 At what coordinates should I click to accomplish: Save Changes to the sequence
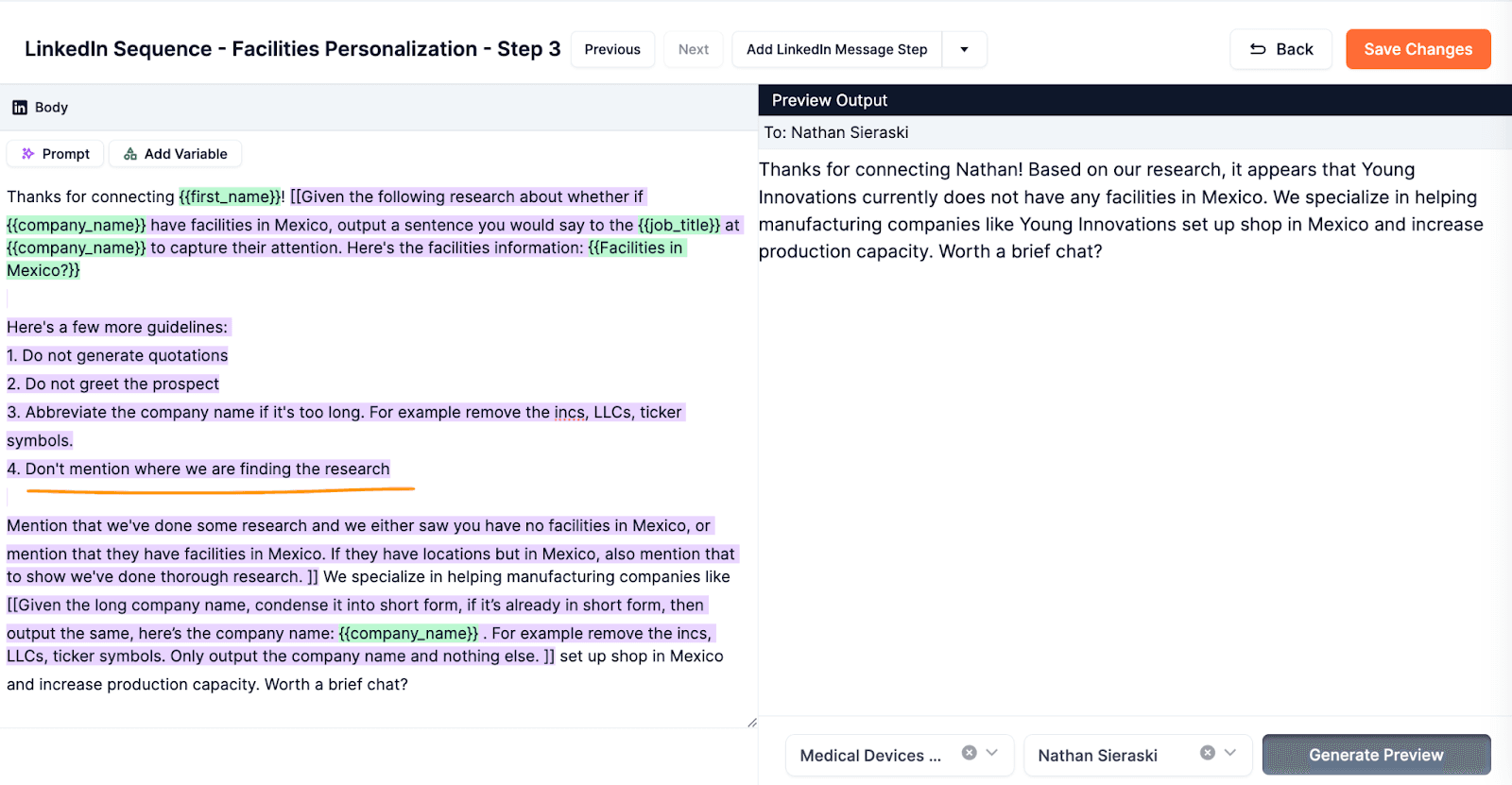point(1418,49)
